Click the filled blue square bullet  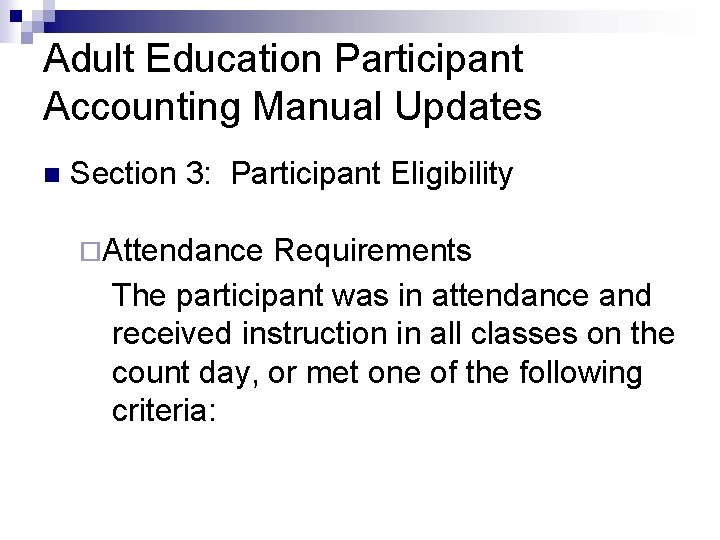click(52, 175)
